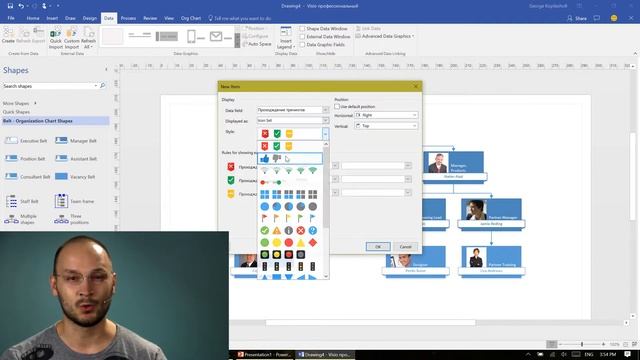Click the zoom slider in status bar

coord(582,344)
